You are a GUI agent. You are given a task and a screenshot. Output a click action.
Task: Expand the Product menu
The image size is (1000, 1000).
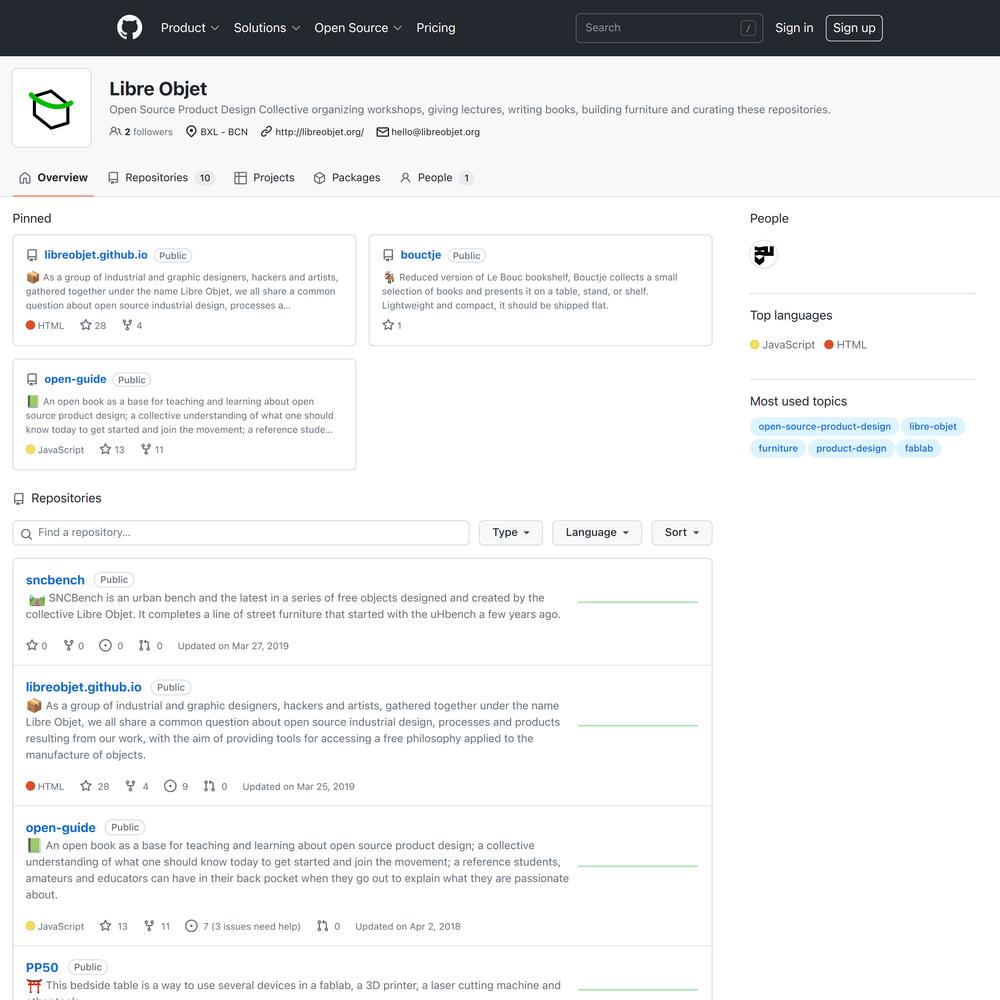[x=189, y=28]
